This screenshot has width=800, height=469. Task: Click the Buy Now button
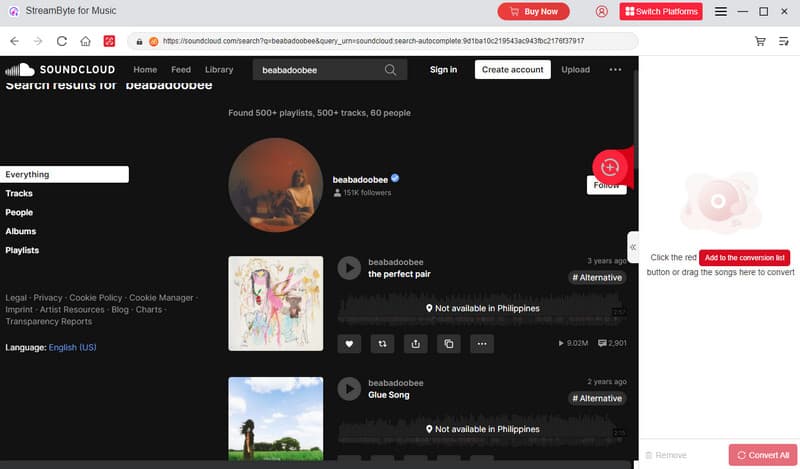pos(533,11)
